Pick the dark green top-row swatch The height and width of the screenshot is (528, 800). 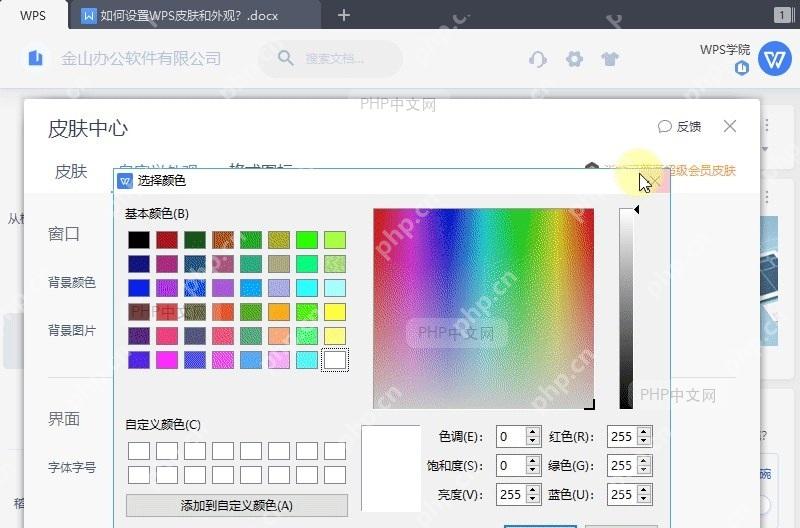point(195,240)
